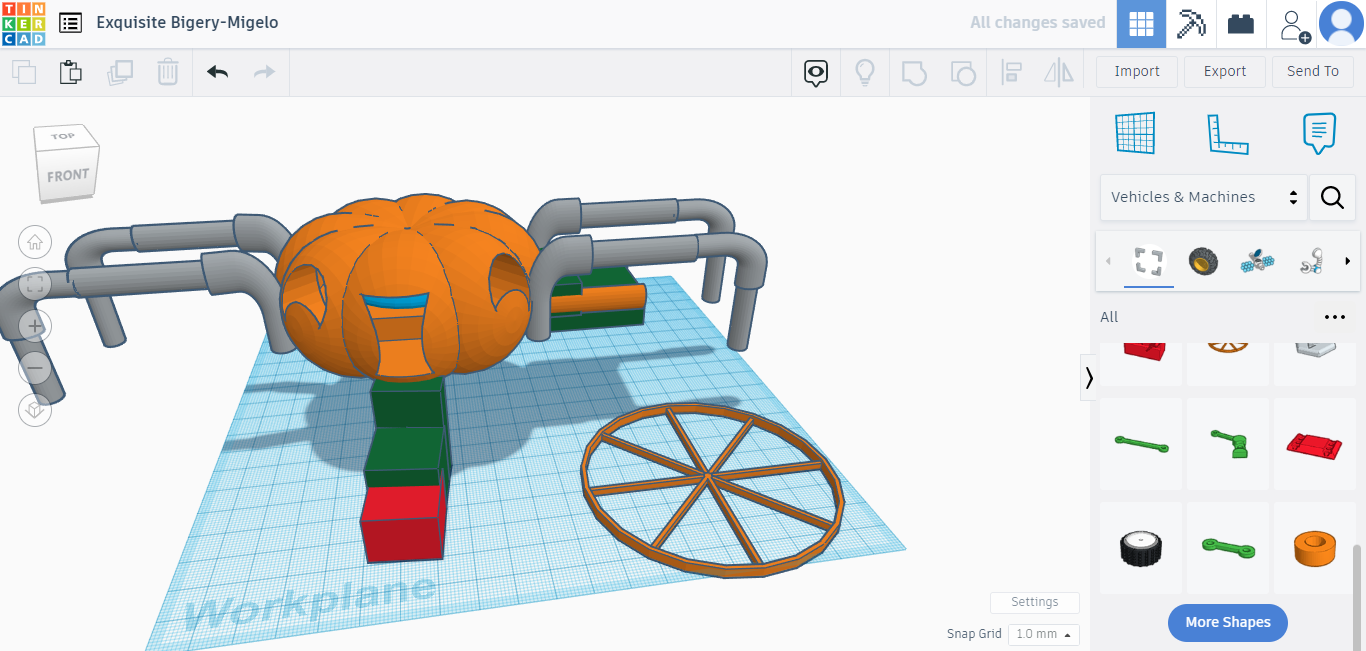Click the Ungroup icon
Screen dimensions: 1366x651
click(962, 71)
